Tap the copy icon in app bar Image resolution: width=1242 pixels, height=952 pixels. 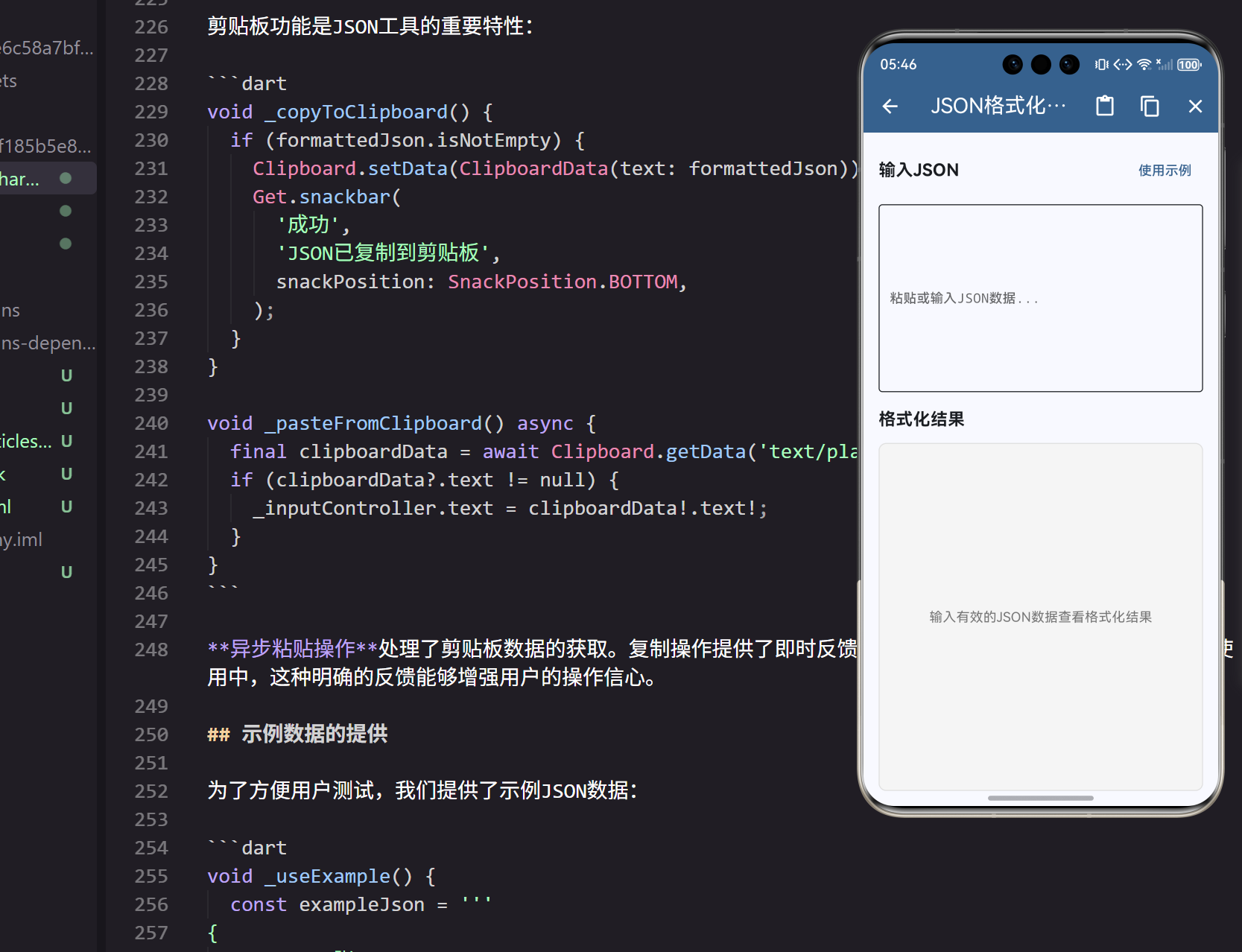click(1150, 107)
